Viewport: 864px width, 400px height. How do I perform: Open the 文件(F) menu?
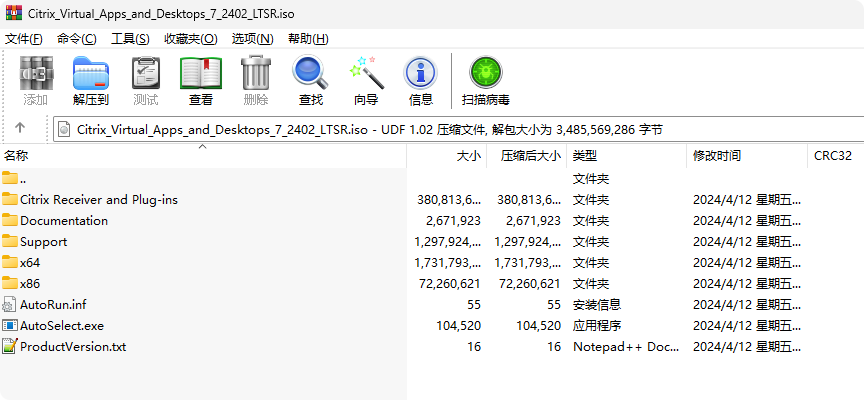coord(24,39)
